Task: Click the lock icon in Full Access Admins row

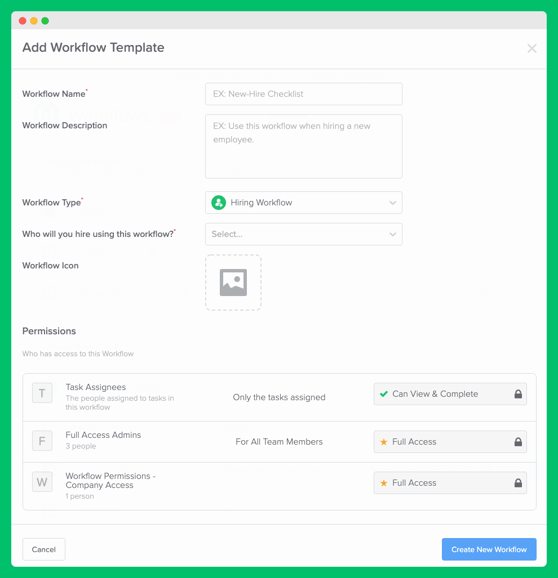Action: coord(518,442)
